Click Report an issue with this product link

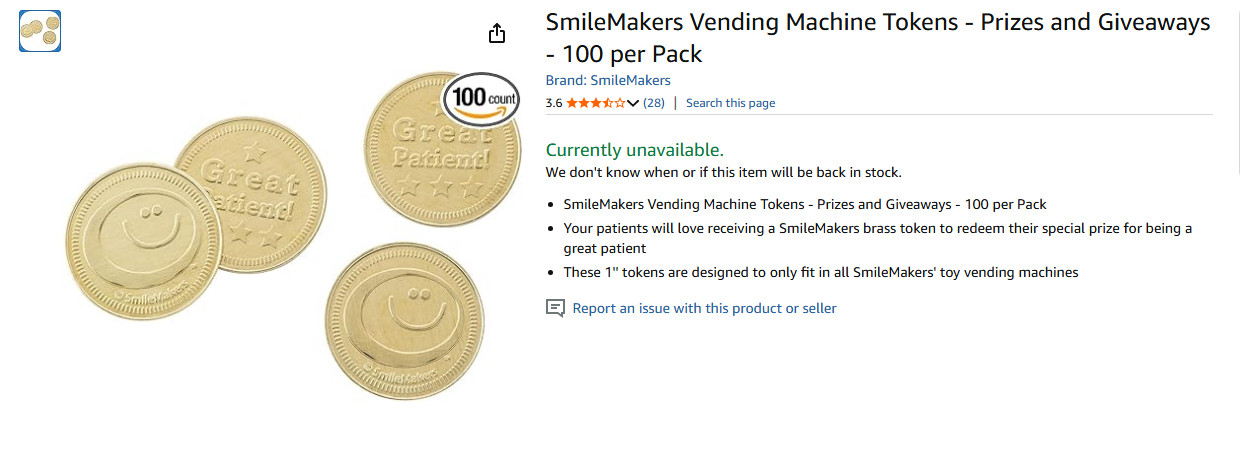coord(704,308)
